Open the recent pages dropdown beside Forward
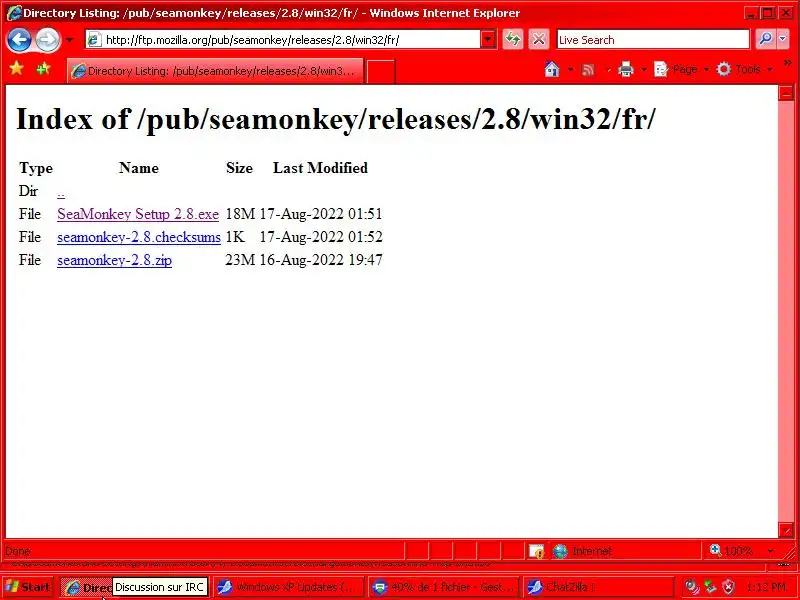Screen dimensions: 800x600 click(69, 40)
